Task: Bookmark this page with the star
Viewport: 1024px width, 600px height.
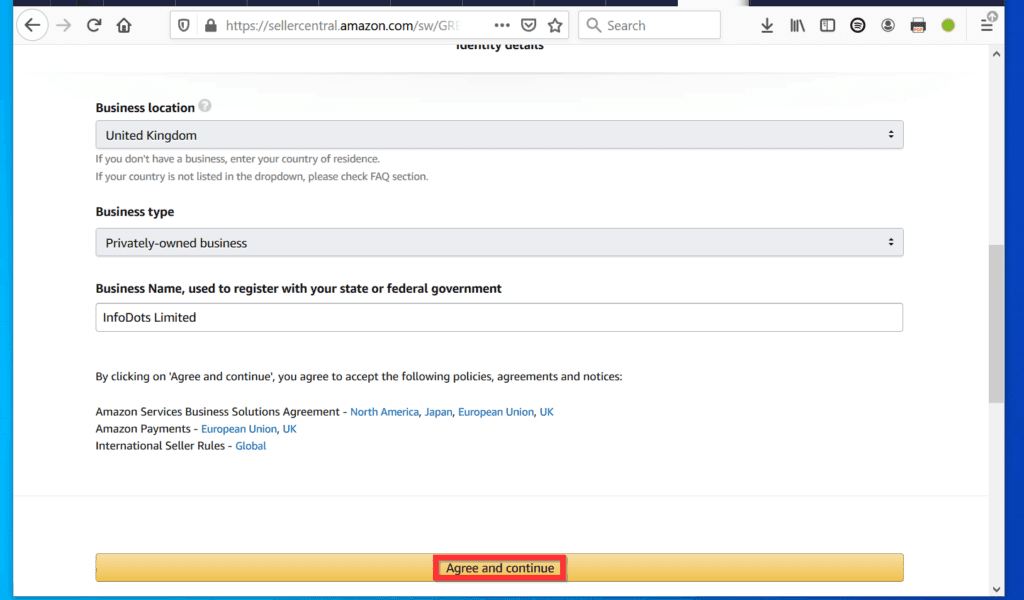Action: point(555,25)
